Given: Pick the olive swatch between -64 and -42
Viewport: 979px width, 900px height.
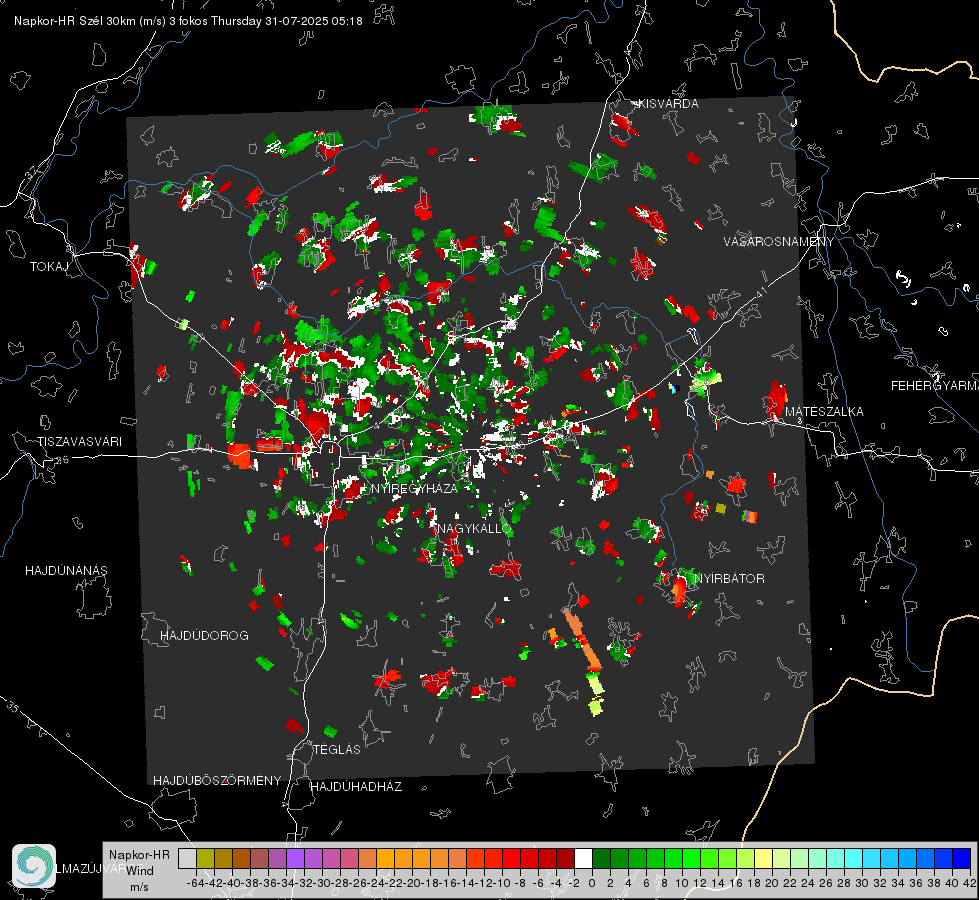Looking at the screenshot, I should [205, 858].
